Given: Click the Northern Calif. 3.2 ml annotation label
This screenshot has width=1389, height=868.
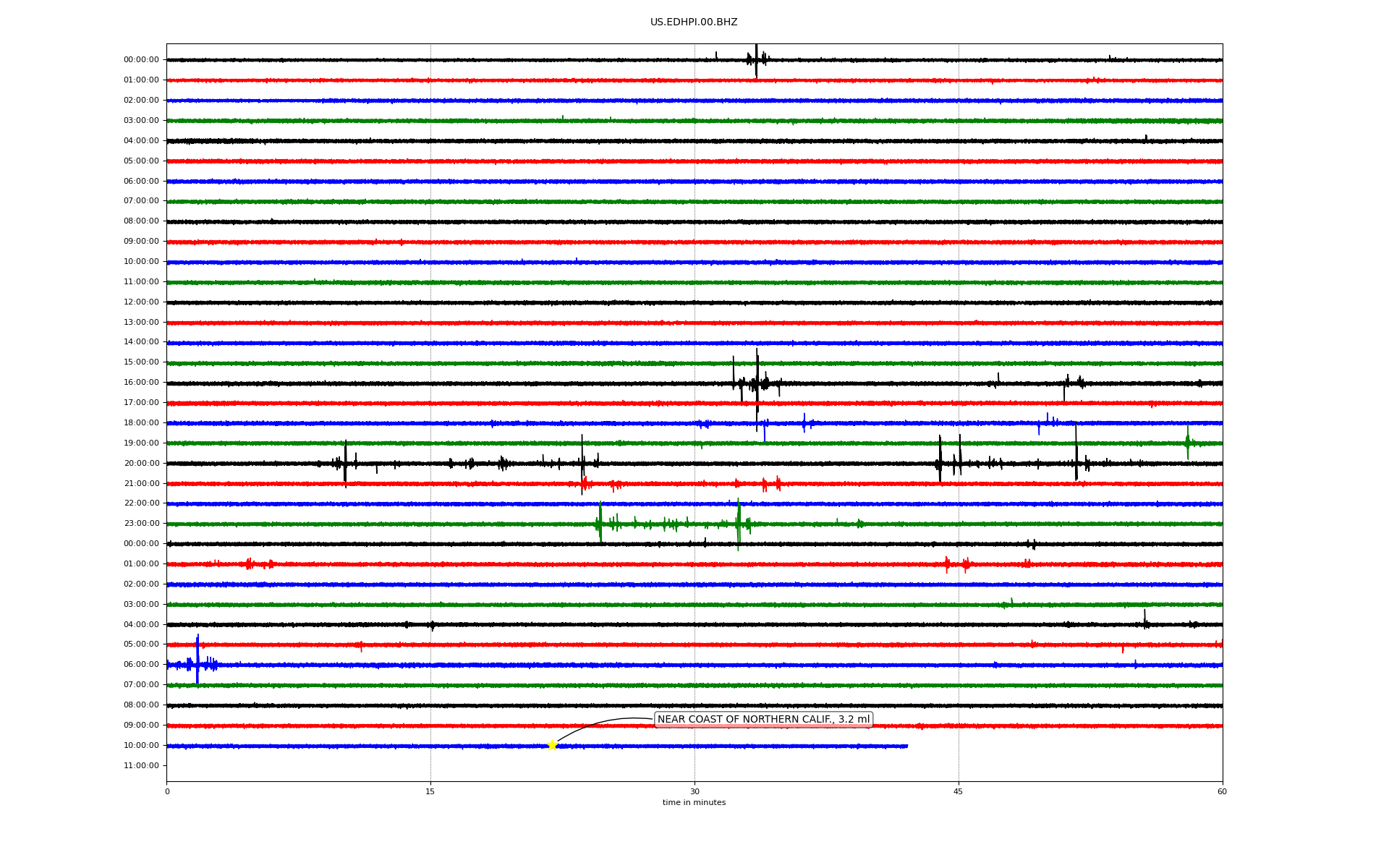Looking at the screenshot, I should point(763,719).
